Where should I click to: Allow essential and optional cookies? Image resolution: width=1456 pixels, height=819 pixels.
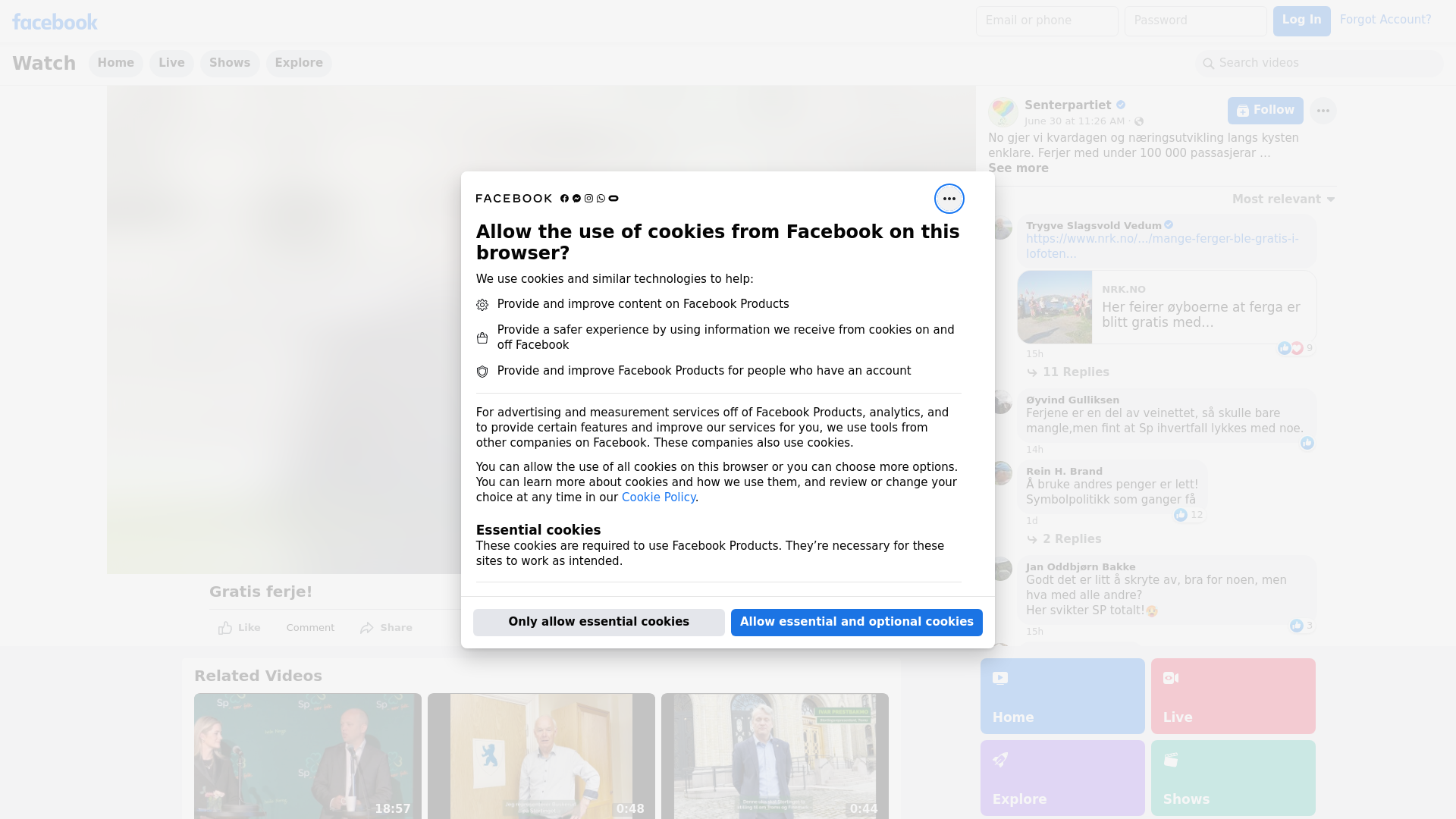856,622
